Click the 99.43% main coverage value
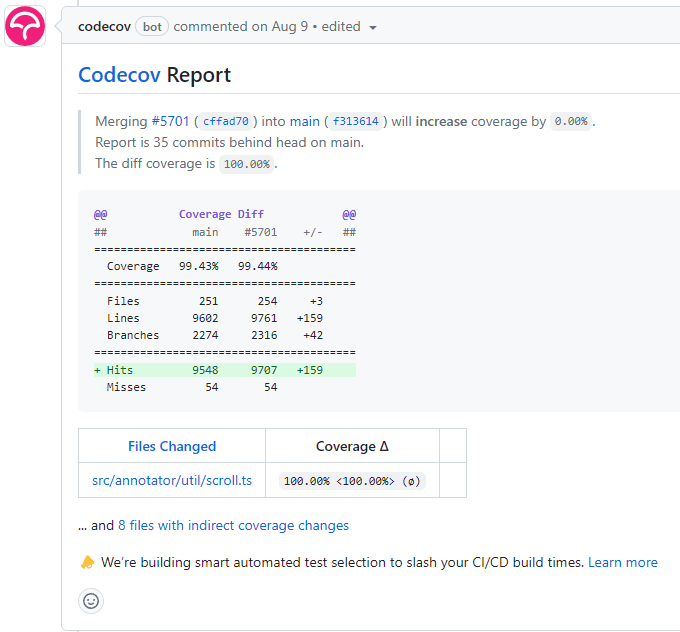This screenshot has height=632, width=680. coord(199,266)
